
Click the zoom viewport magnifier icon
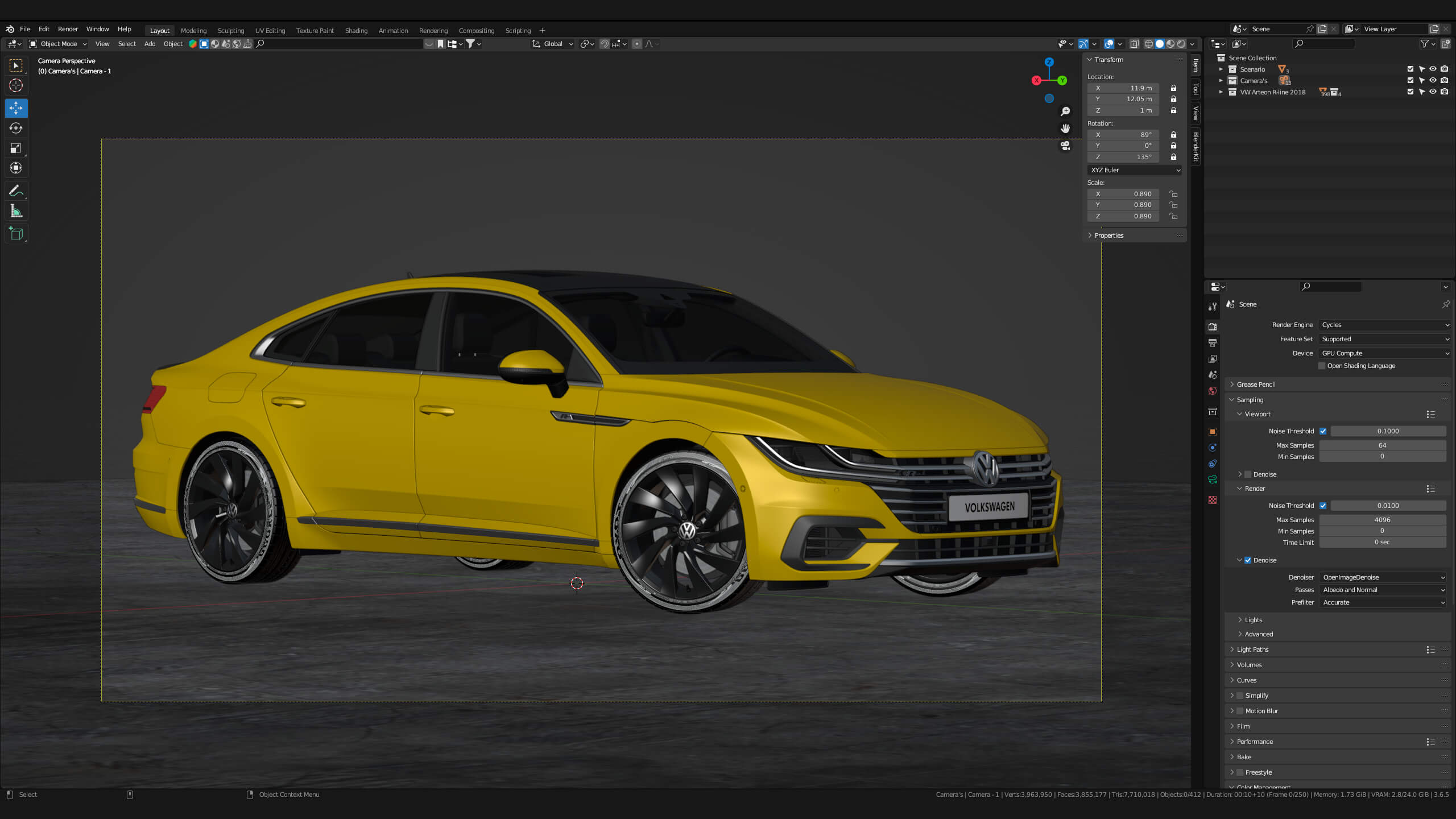pyautogui.click(x=1065, y=111)
